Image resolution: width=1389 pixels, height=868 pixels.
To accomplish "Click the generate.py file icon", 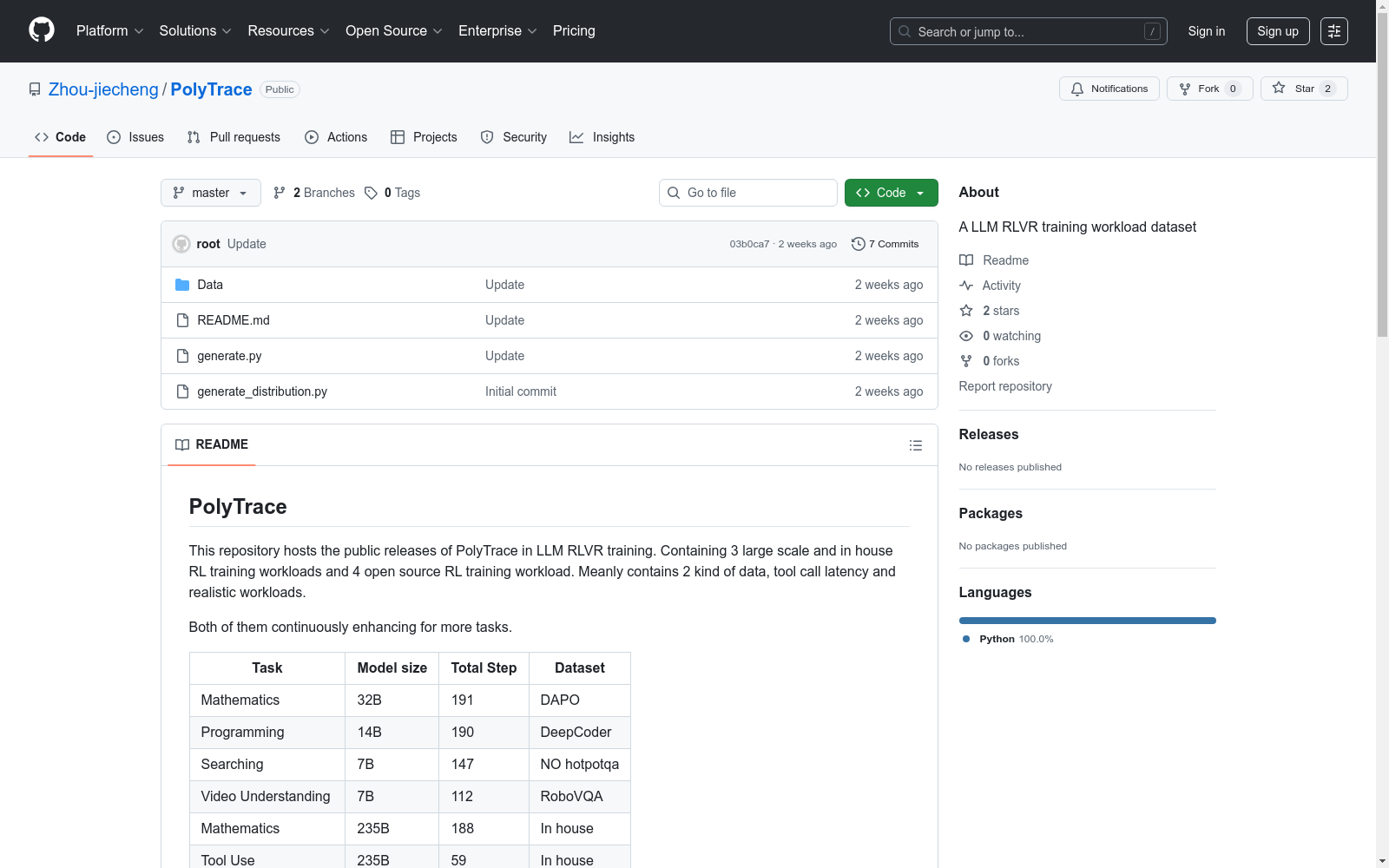I will [x=182, y=356].
